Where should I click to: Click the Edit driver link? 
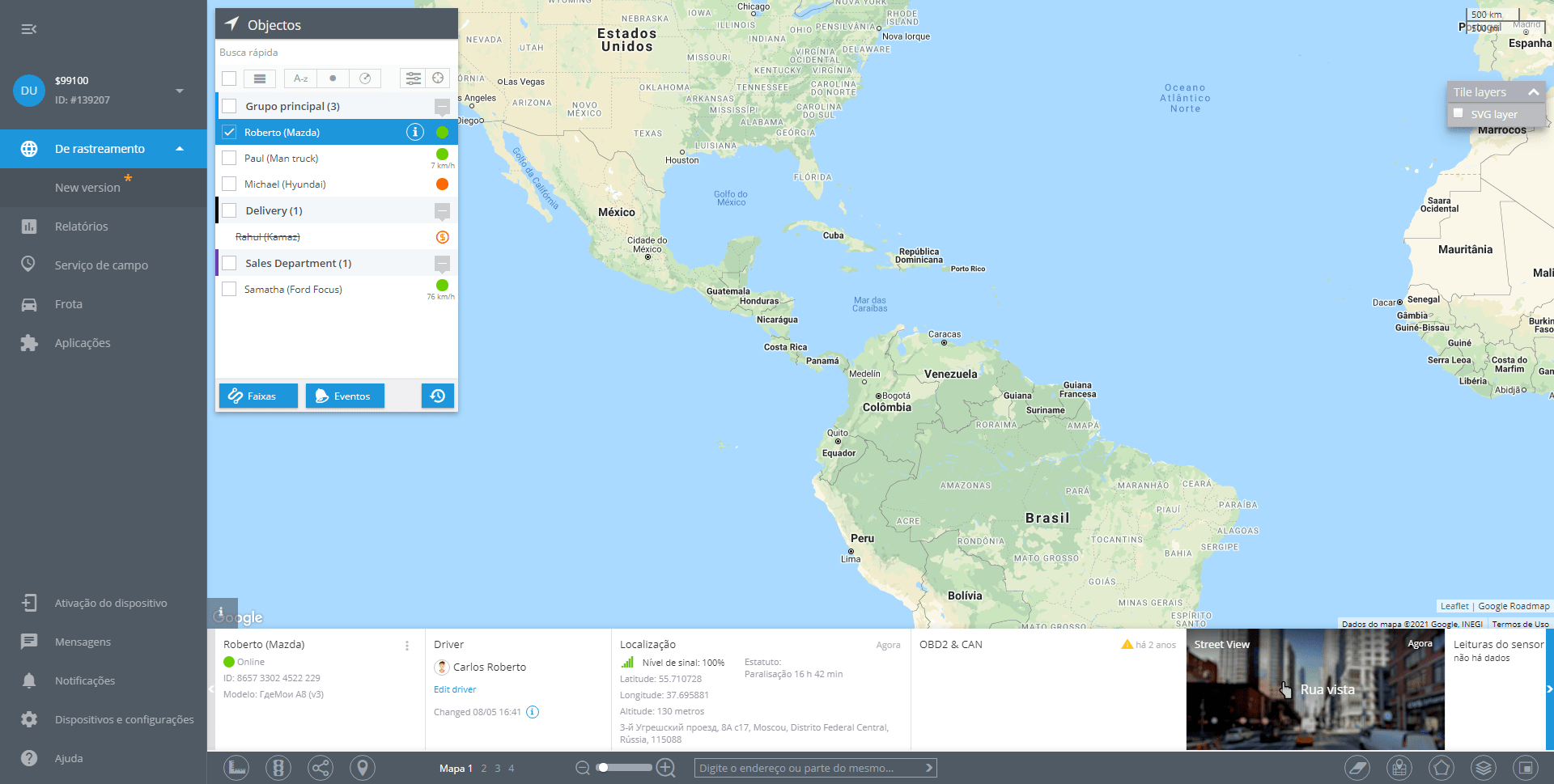click(x=455, y=689)
